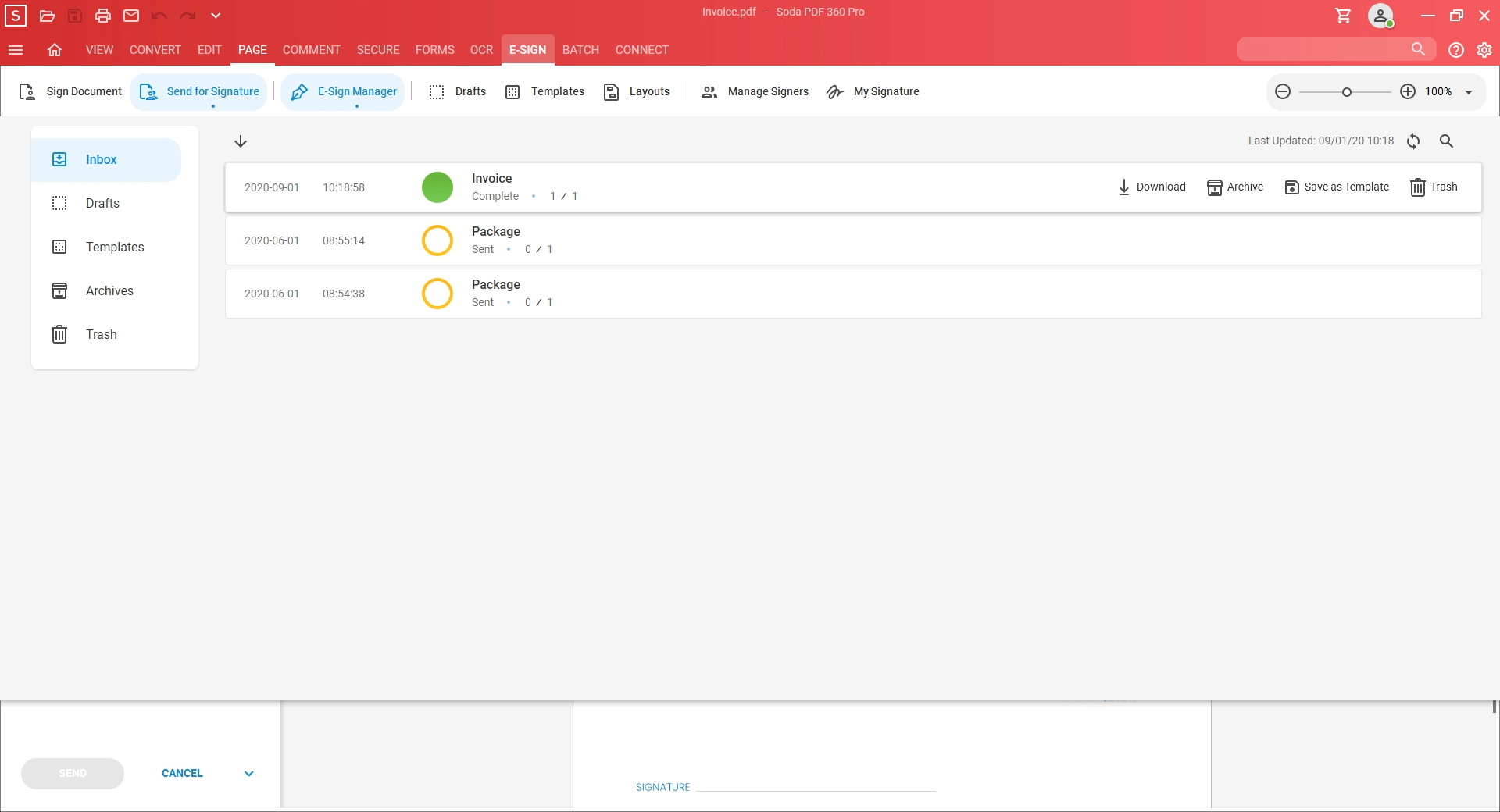This screenshot has width=1500, height=812.
Task: Go to the Home icon
Action: pos(55,50)
